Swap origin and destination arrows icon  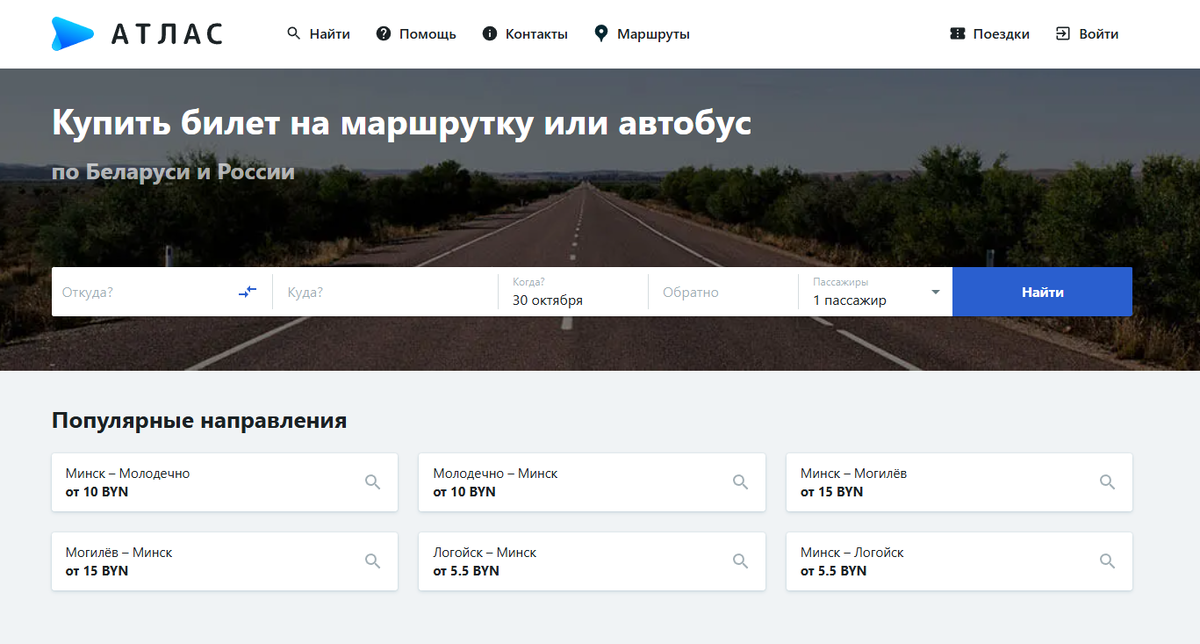tap(248, 292)
